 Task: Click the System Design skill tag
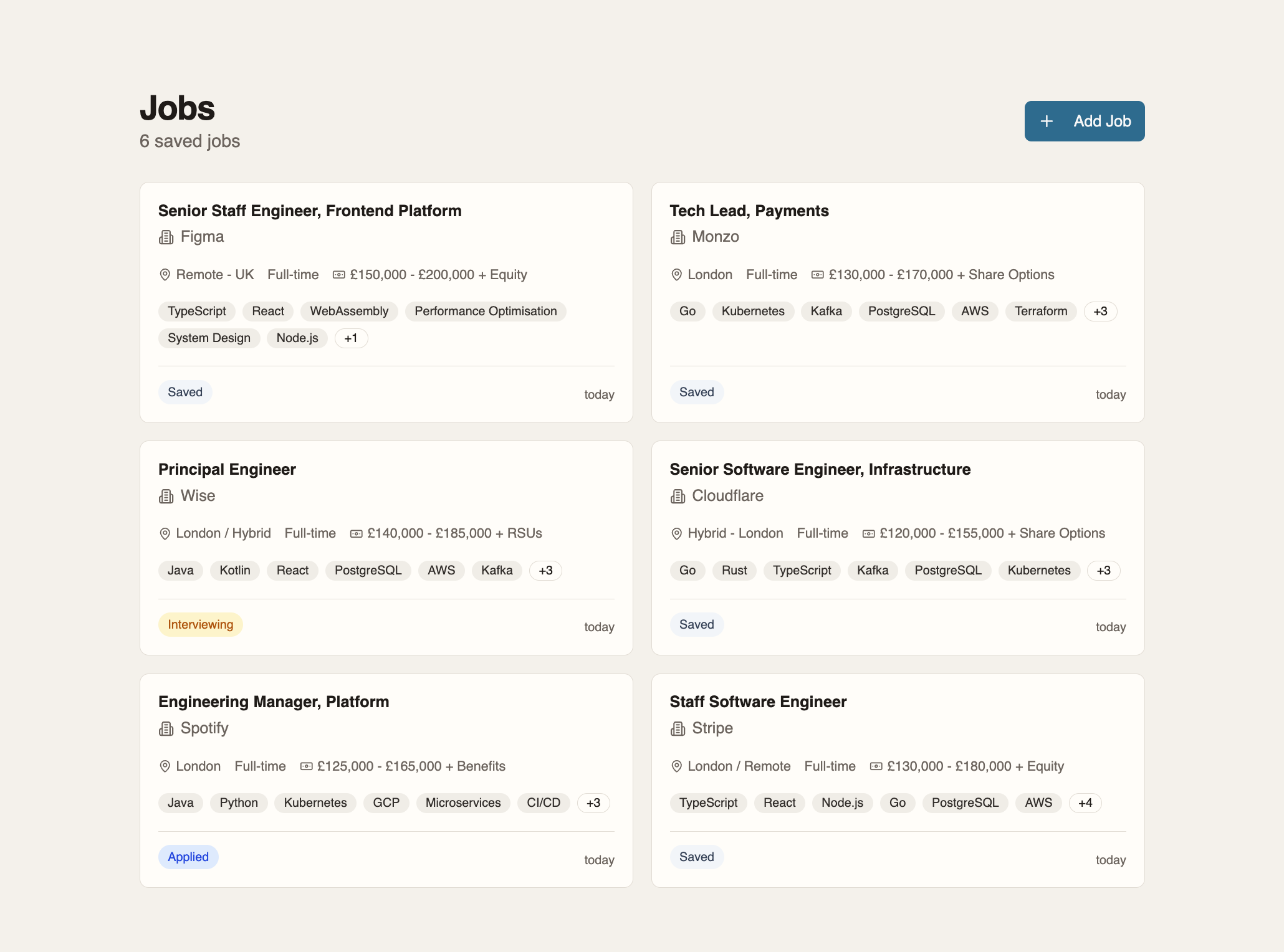(x=209, y=338)
